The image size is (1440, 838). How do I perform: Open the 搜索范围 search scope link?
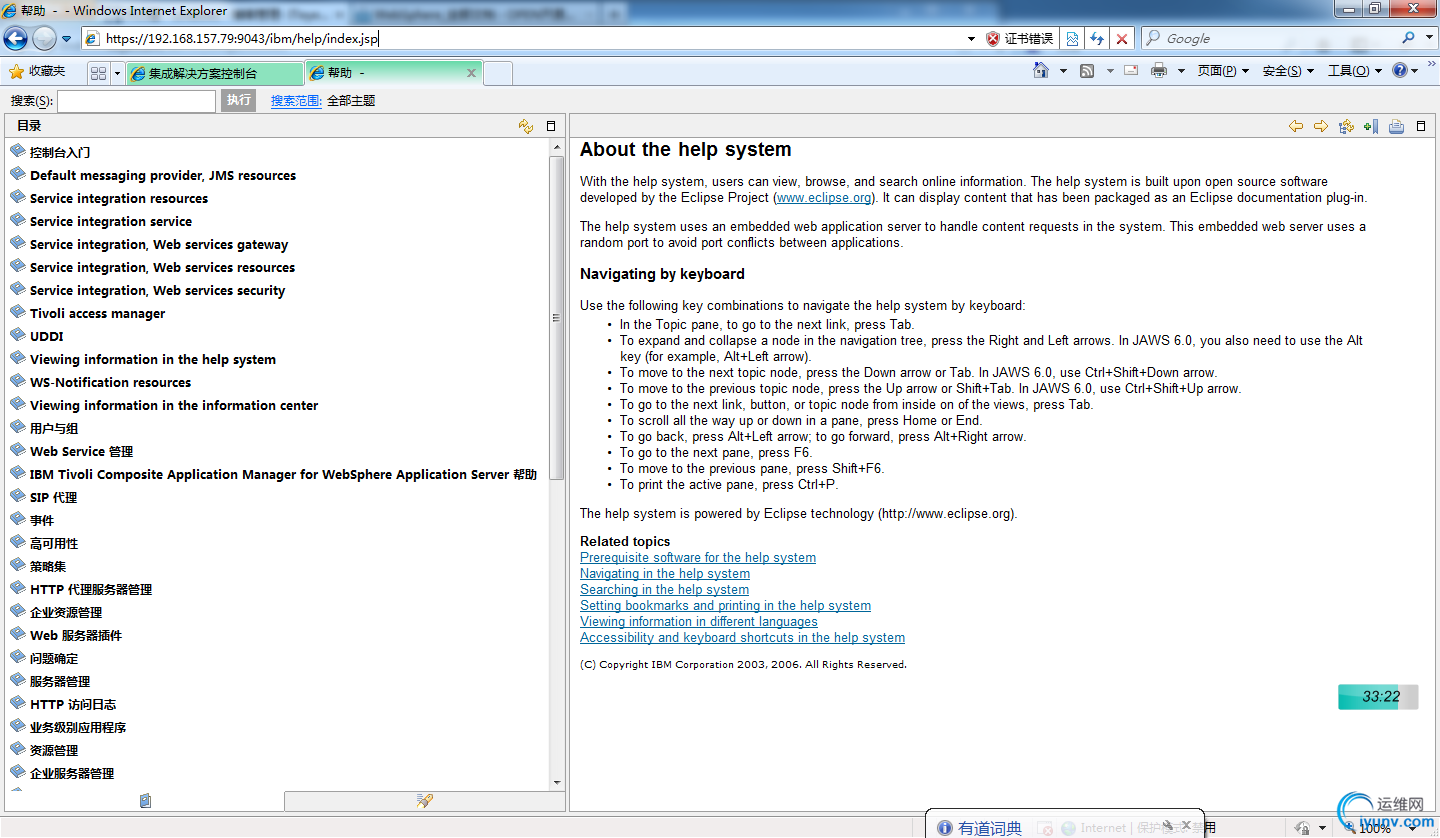coord(296,101)
